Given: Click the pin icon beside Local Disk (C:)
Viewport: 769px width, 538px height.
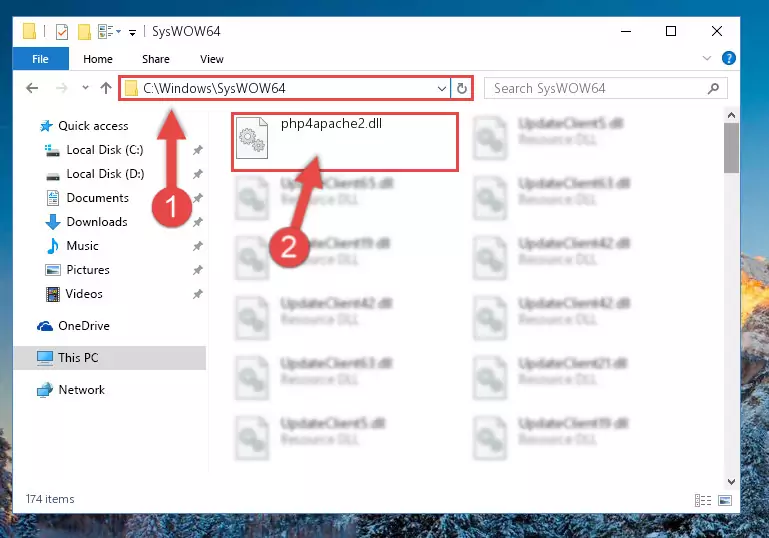Looking at the screenshot, I should [x=198, y=150].
